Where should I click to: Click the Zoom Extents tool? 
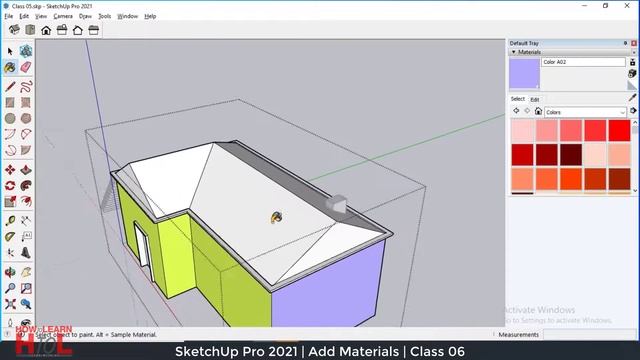click(x=10, y=304)
